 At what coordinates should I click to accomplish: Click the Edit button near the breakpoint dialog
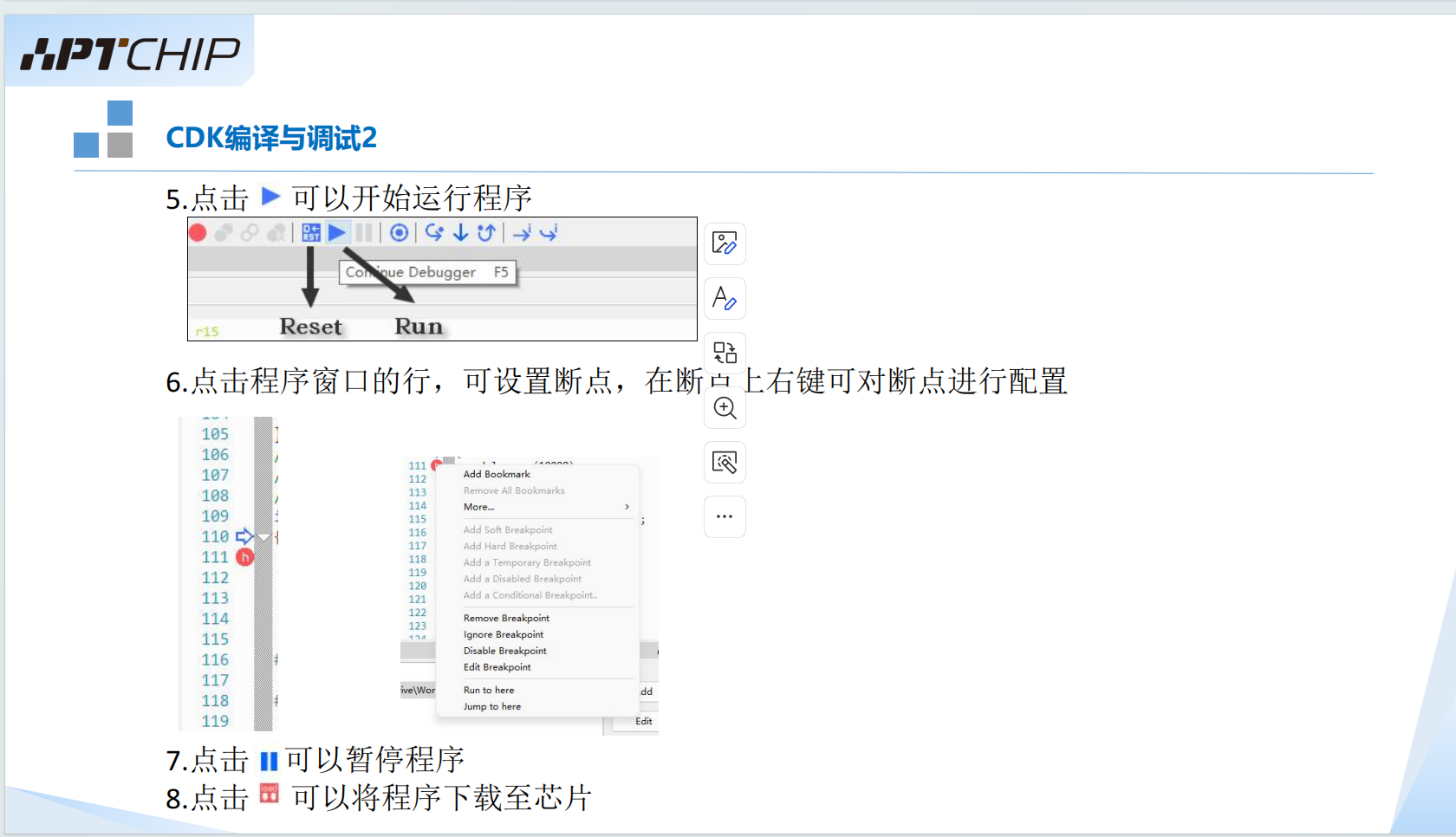click(644, 721)
